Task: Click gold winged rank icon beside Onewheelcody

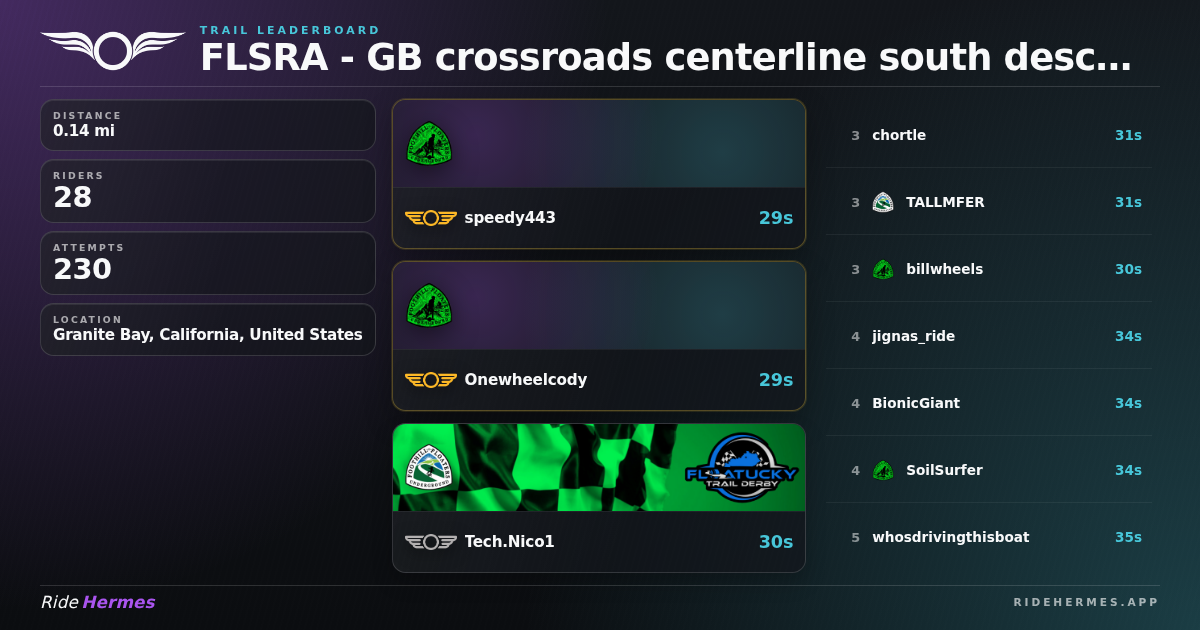Action: 431,380
